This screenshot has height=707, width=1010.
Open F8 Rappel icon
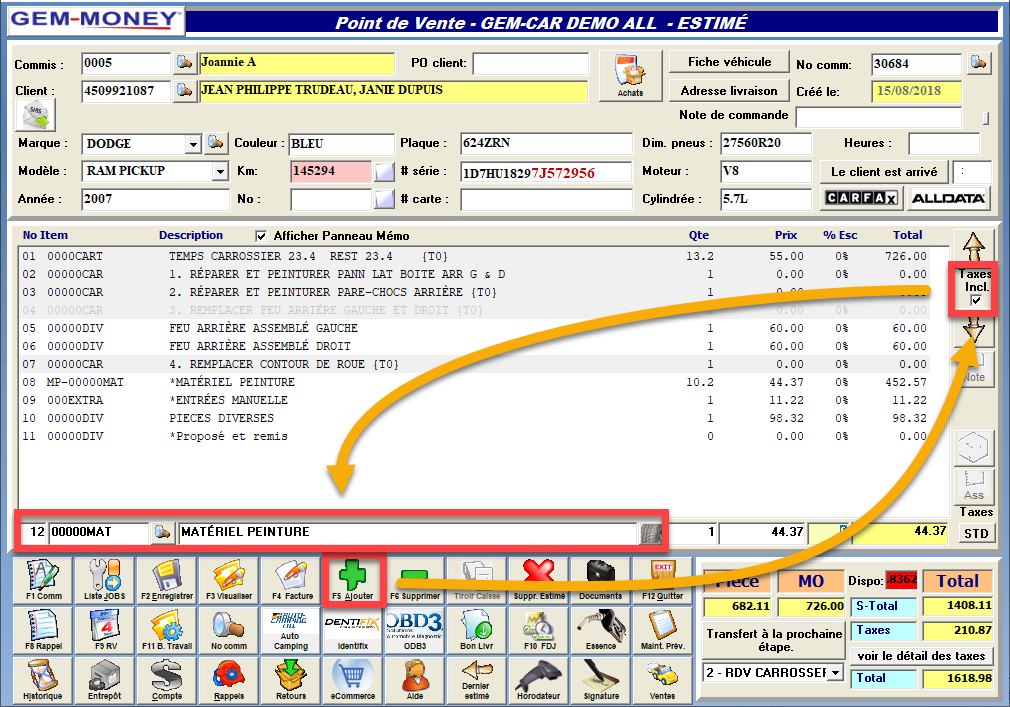pos(43,630)
